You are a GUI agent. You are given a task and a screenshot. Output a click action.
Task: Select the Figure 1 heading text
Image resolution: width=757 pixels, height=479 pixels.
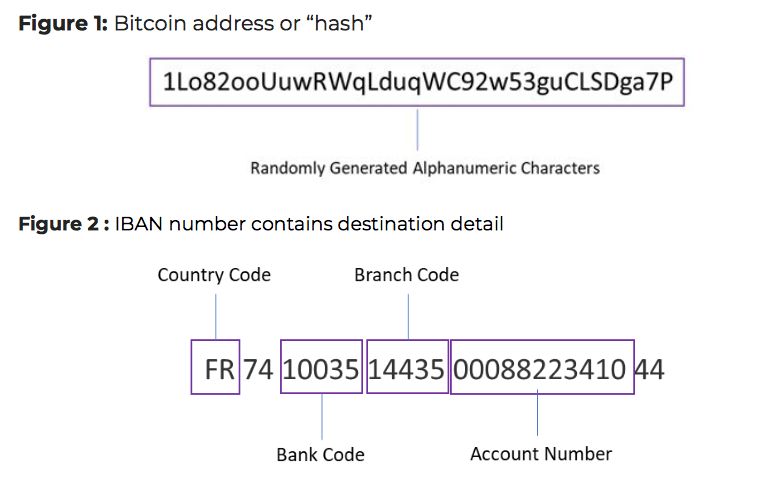(195, 23)
